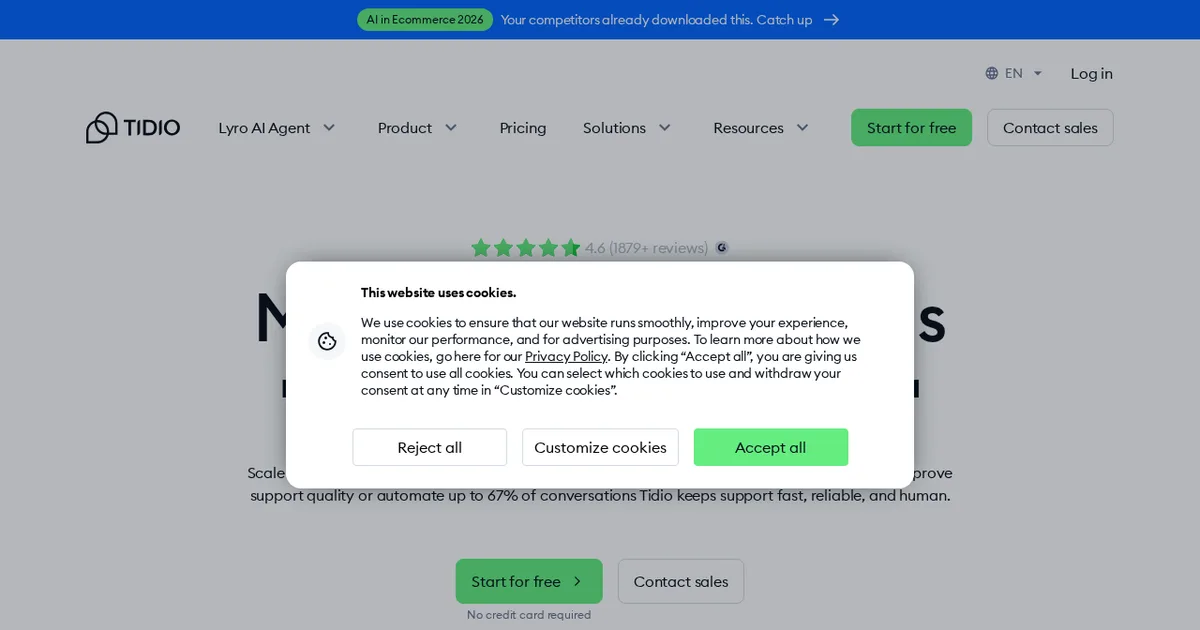
Task: Click the 'No credit card required' text
Action: (529, 615)
